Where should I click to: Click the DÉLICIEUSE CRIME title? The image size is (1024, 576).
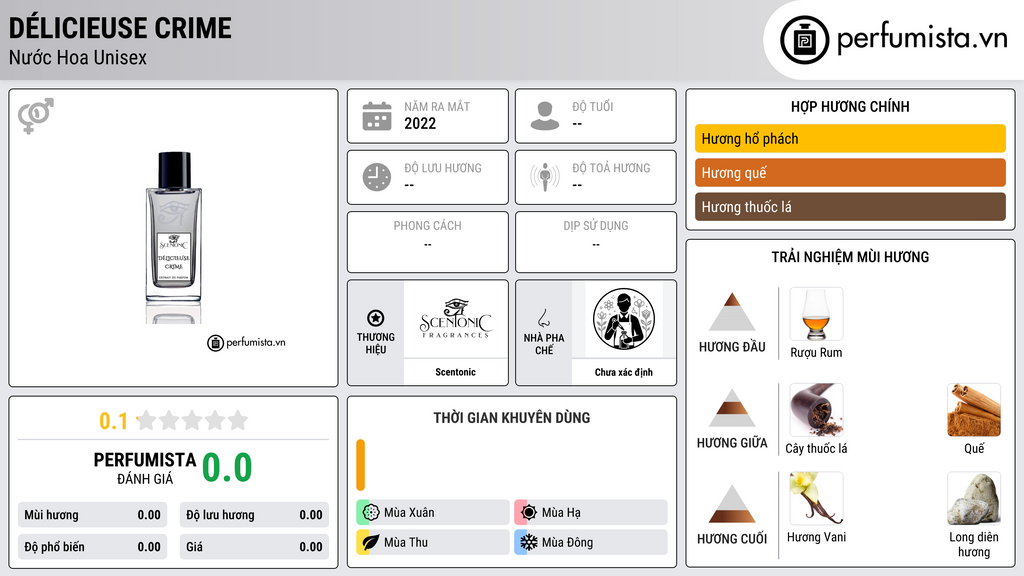120,28
